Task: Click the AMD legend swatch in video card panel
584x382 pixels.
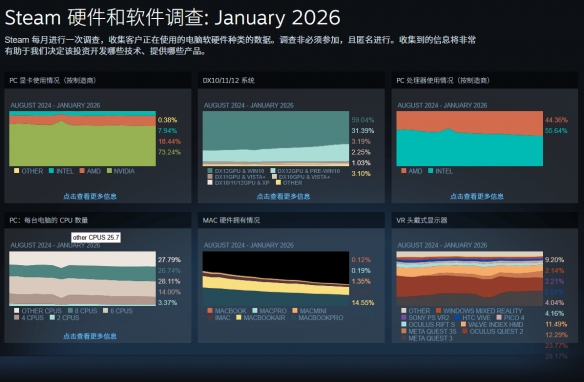Action: click(x=82, y=171)
